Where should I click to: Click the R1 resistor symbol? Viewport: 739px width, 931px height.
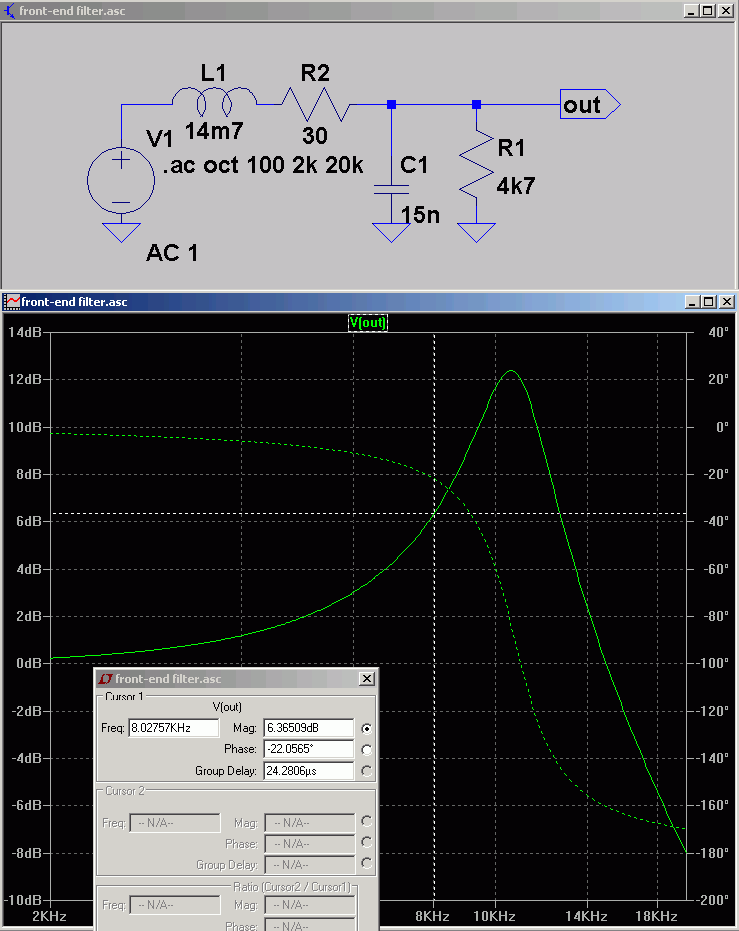click(x=477, y=169)
